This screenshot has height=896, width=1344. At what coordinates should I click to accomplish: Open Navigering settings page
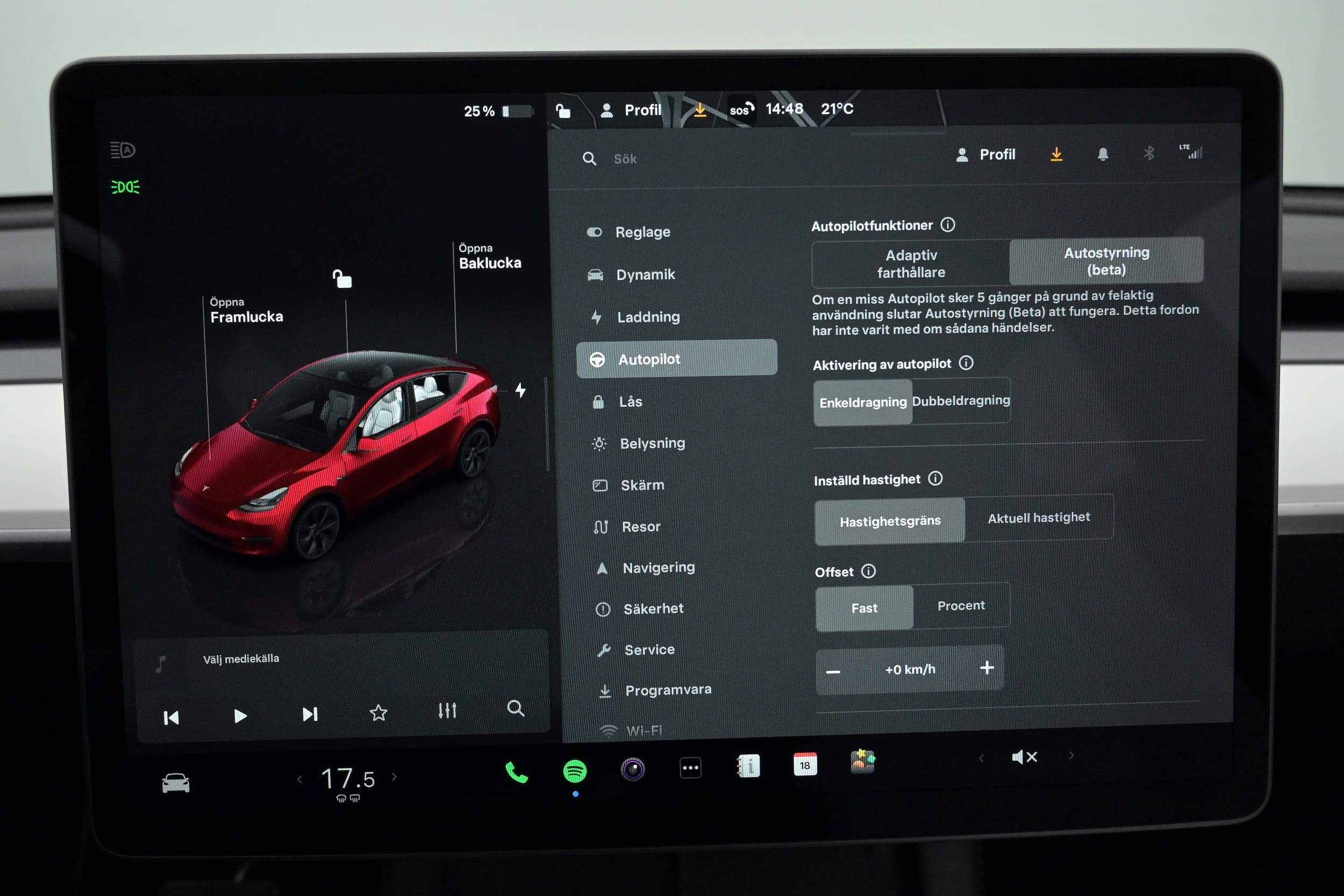click(660, 566)
